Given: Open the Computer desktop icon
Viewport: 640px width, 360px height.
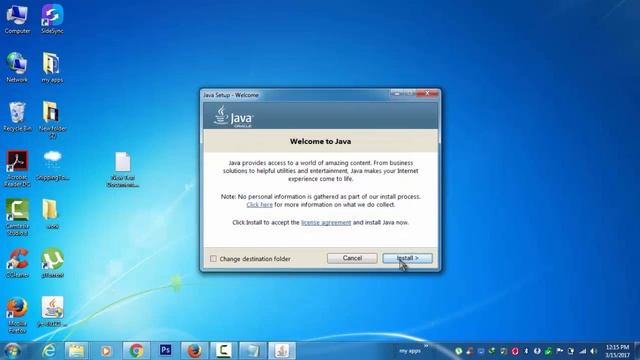Looking at the screenshot, I should coord(17,19).
